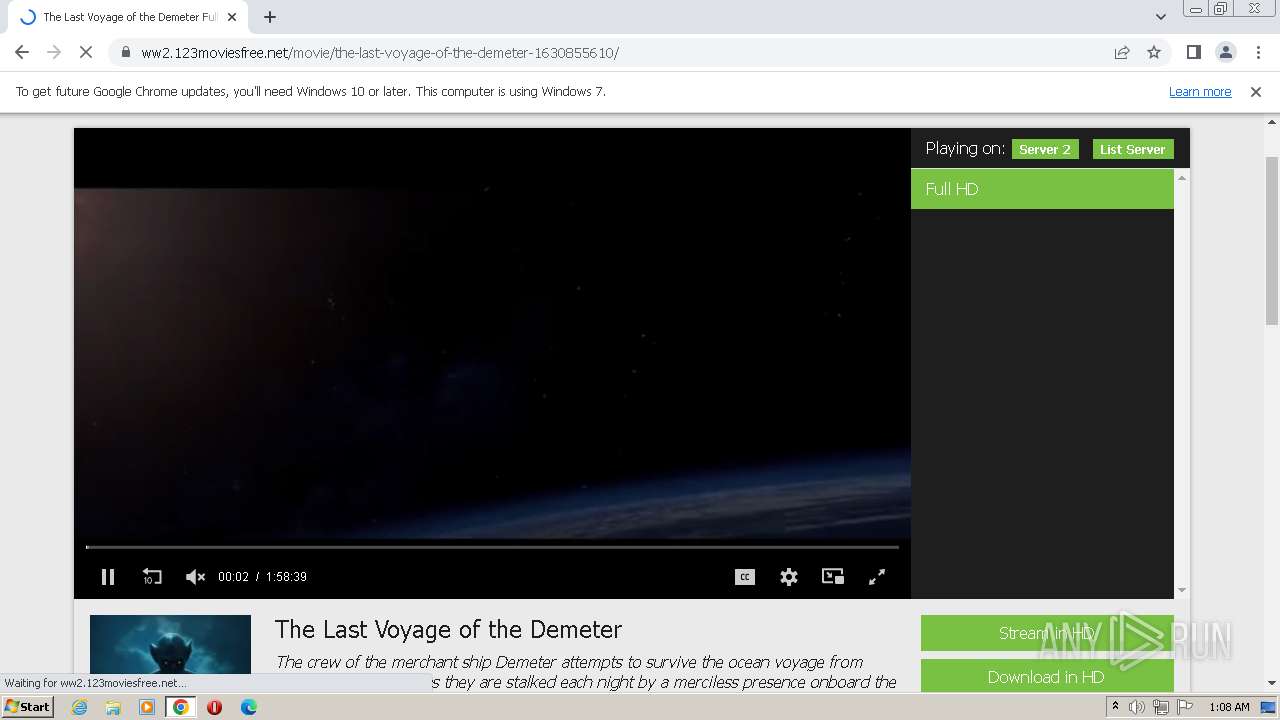The image size is (1280, 720).
Task: Toggle closed captions CC button
Action: coord(745,577)
